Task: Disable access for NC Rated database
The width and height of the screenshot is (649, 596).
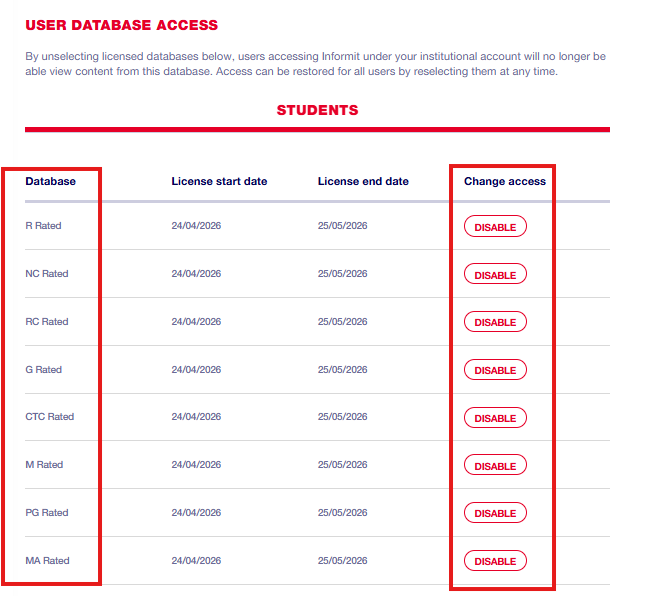Action: click(495, 274)
